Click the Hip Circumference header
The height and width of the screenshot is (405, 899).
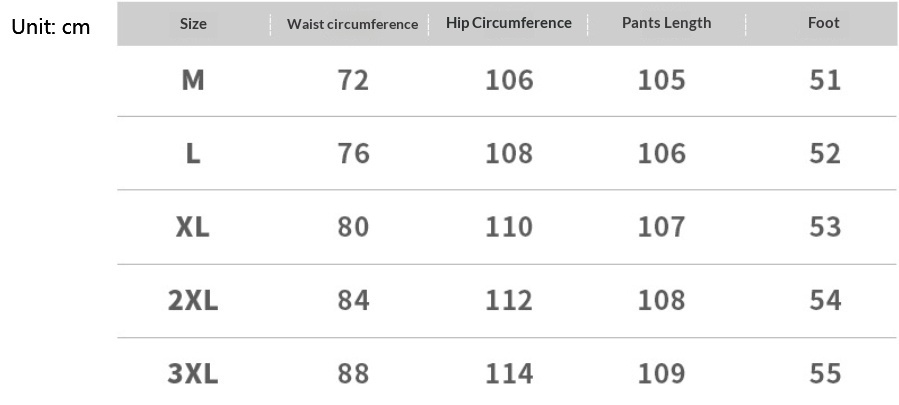509,23
